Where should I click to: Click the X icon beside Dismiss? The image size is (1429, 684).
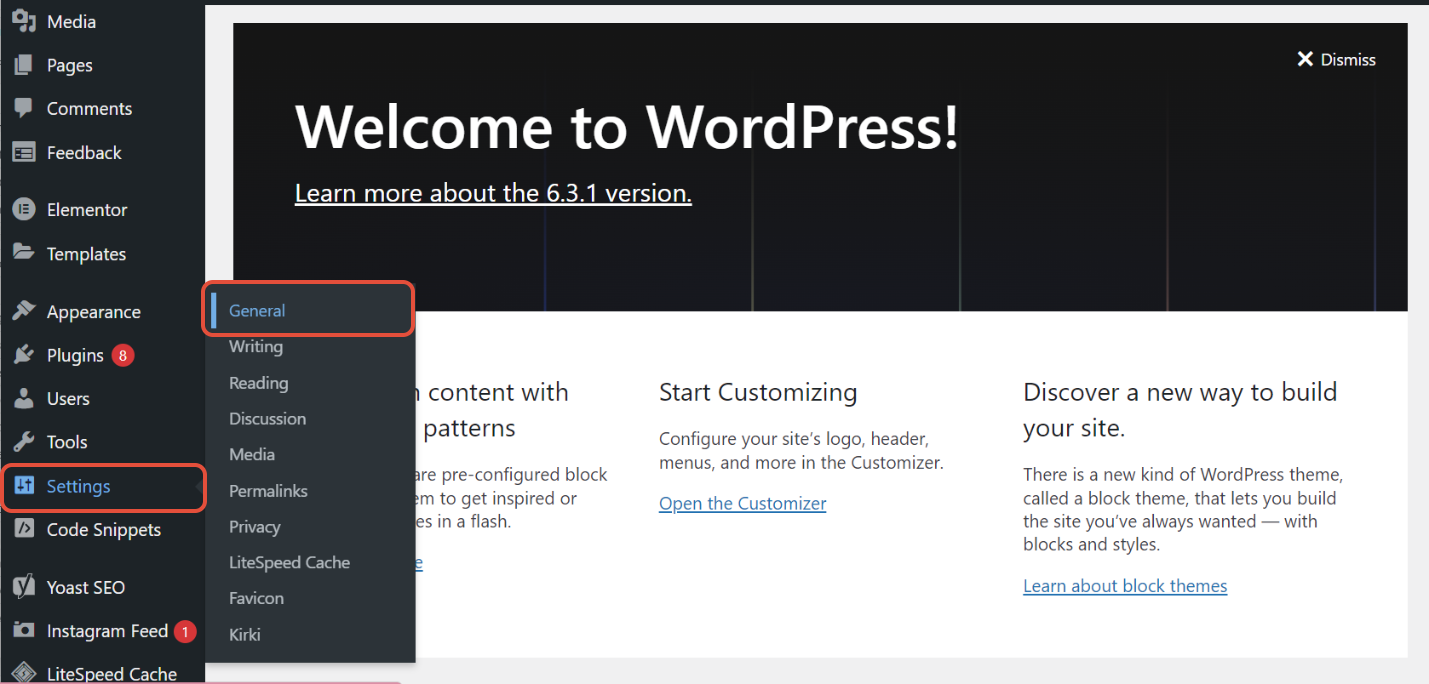pos(1304,59)
